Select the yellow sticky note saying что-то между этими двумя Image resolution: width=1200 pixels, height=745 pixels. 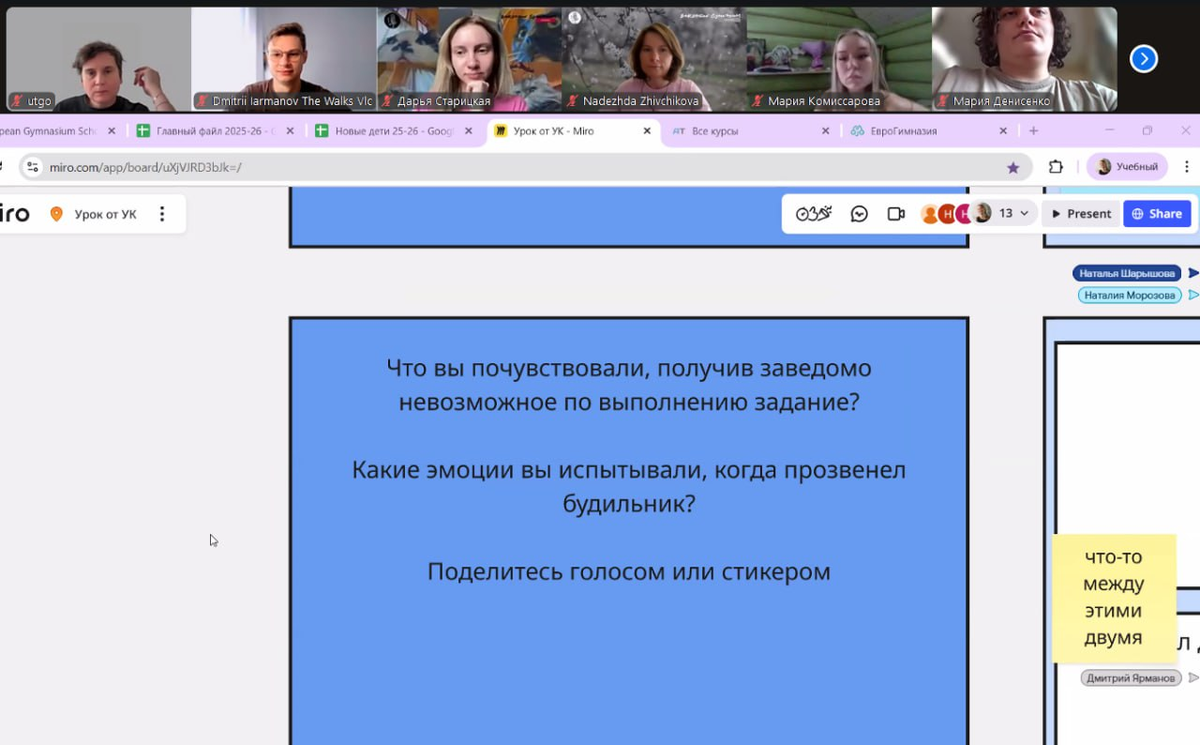point(1114,599)
